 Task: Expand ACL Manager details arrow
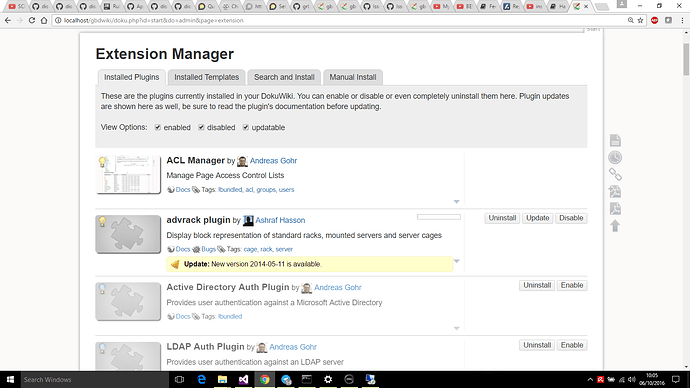(x=456, y=201)
